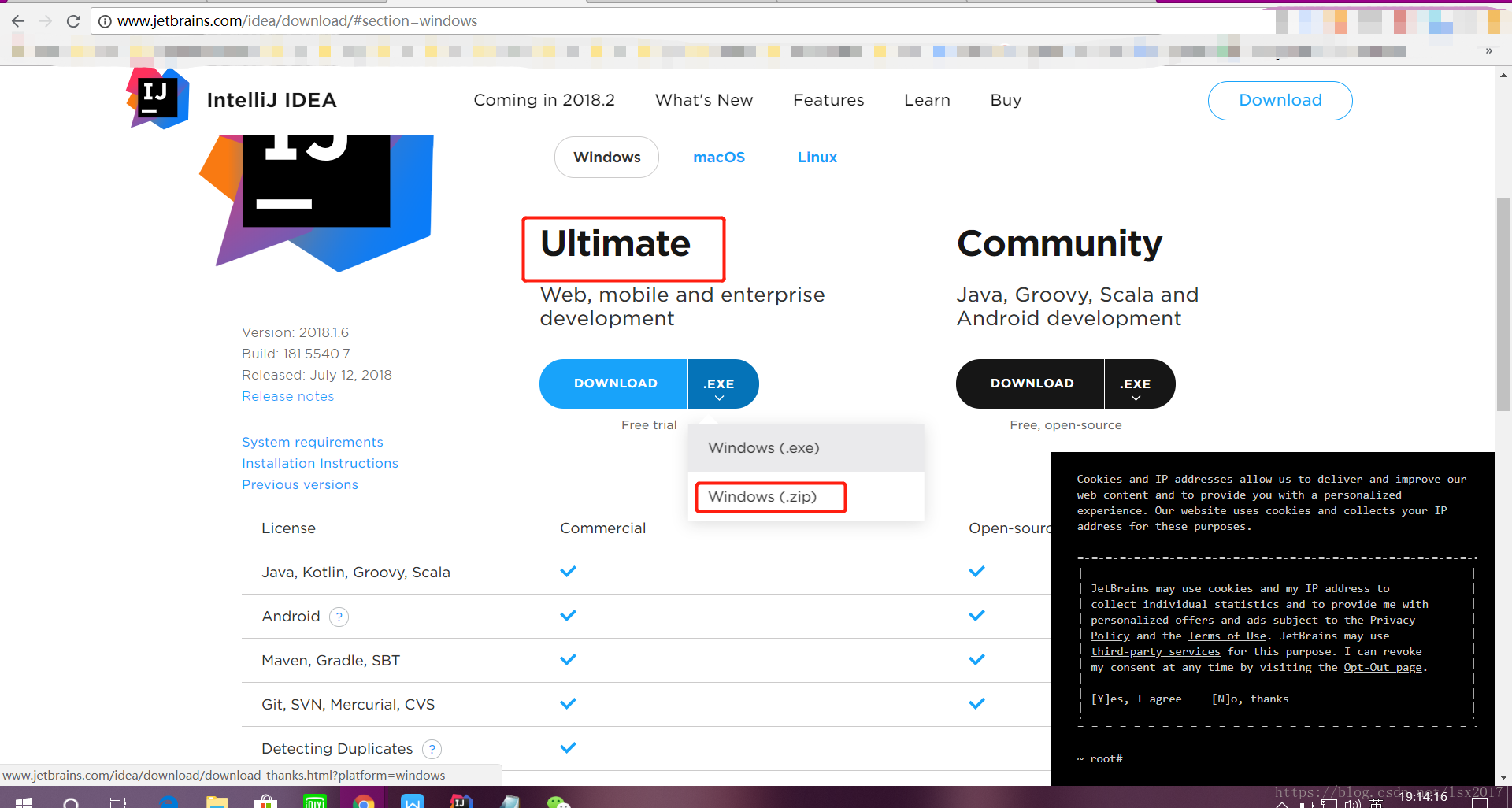This screenshot has width=1512, height=808.
Task: Open Microsoft Store from taskbar
Action: pyautogui.click(x=265, y=802)
